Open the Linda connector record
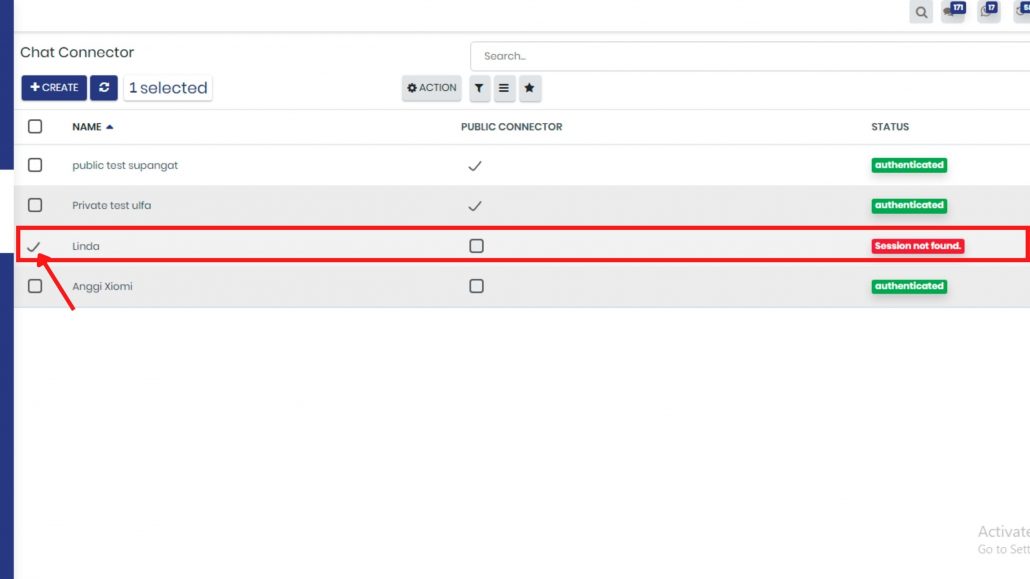This screenshot has height=579, width=1030. pyautogui.click(x=86, y=246)
